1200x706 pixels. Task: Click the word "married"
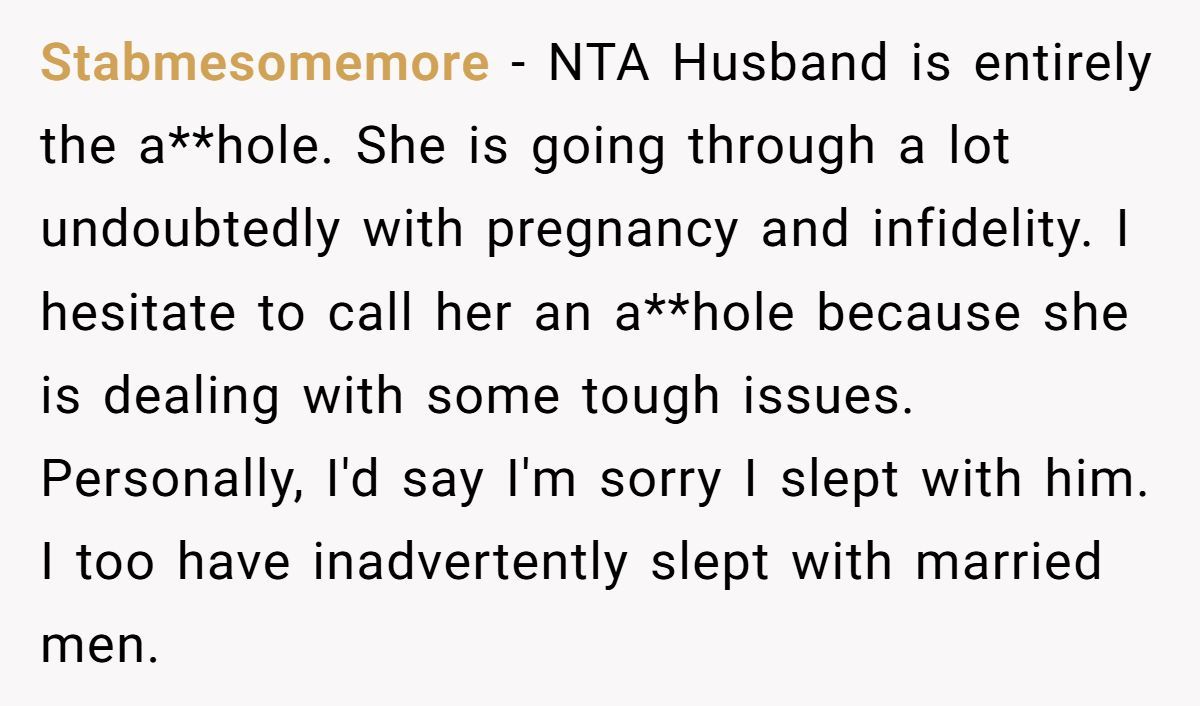point(1009,563)
